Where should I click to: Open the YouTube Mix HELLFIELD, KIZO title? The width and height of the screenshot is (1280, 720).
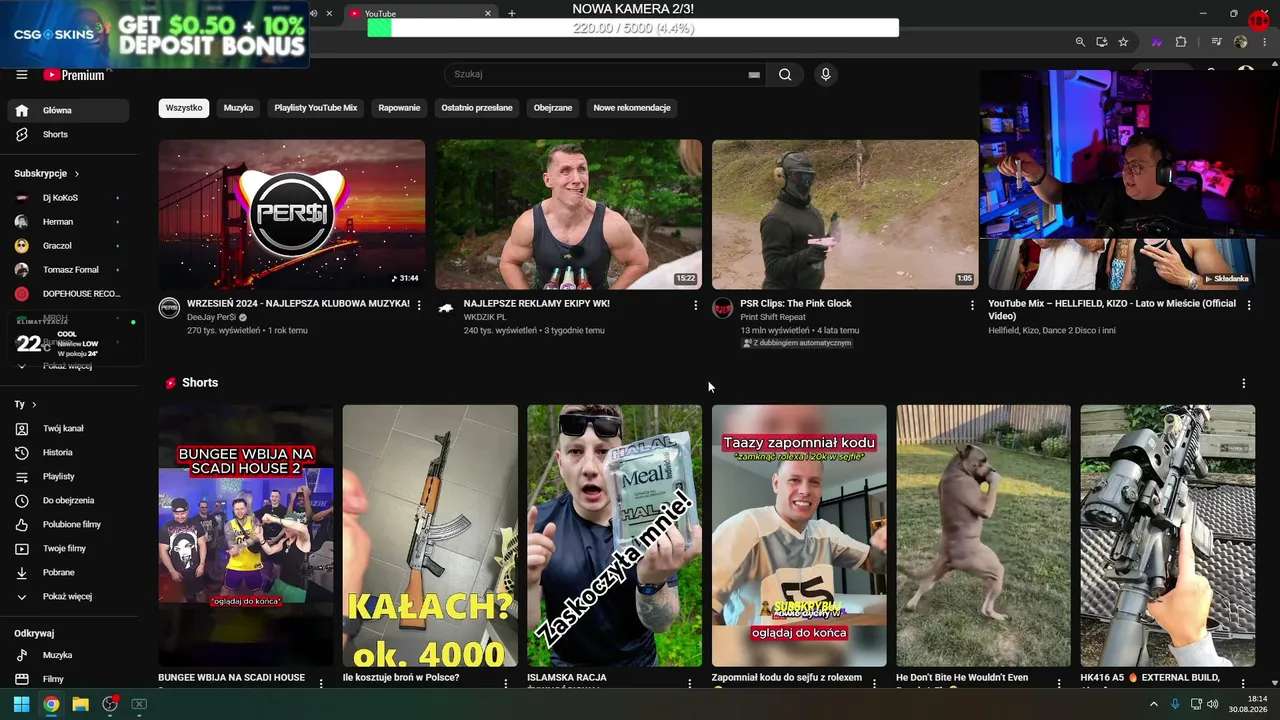tap(1112, 310)
